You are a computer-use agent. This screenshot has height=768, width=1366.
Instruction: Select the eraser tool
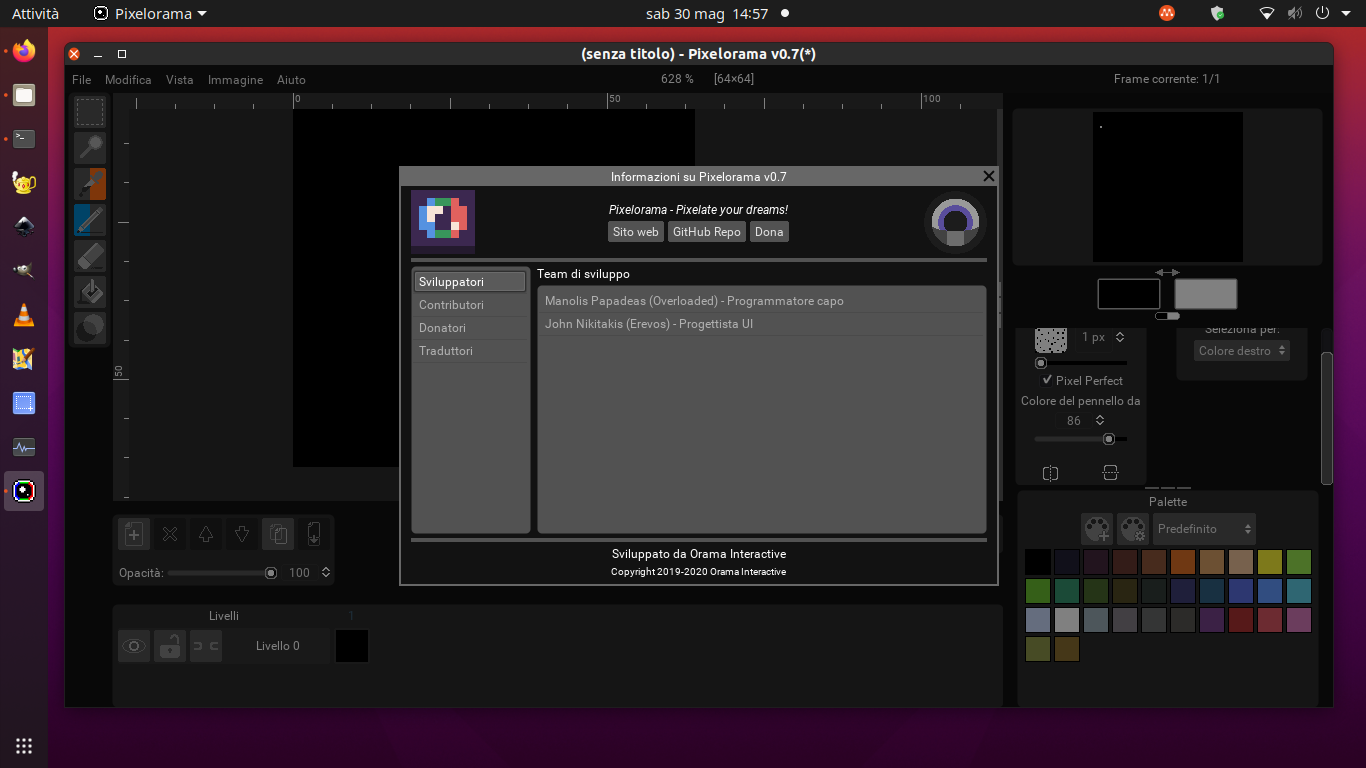[x=90, y=256]
